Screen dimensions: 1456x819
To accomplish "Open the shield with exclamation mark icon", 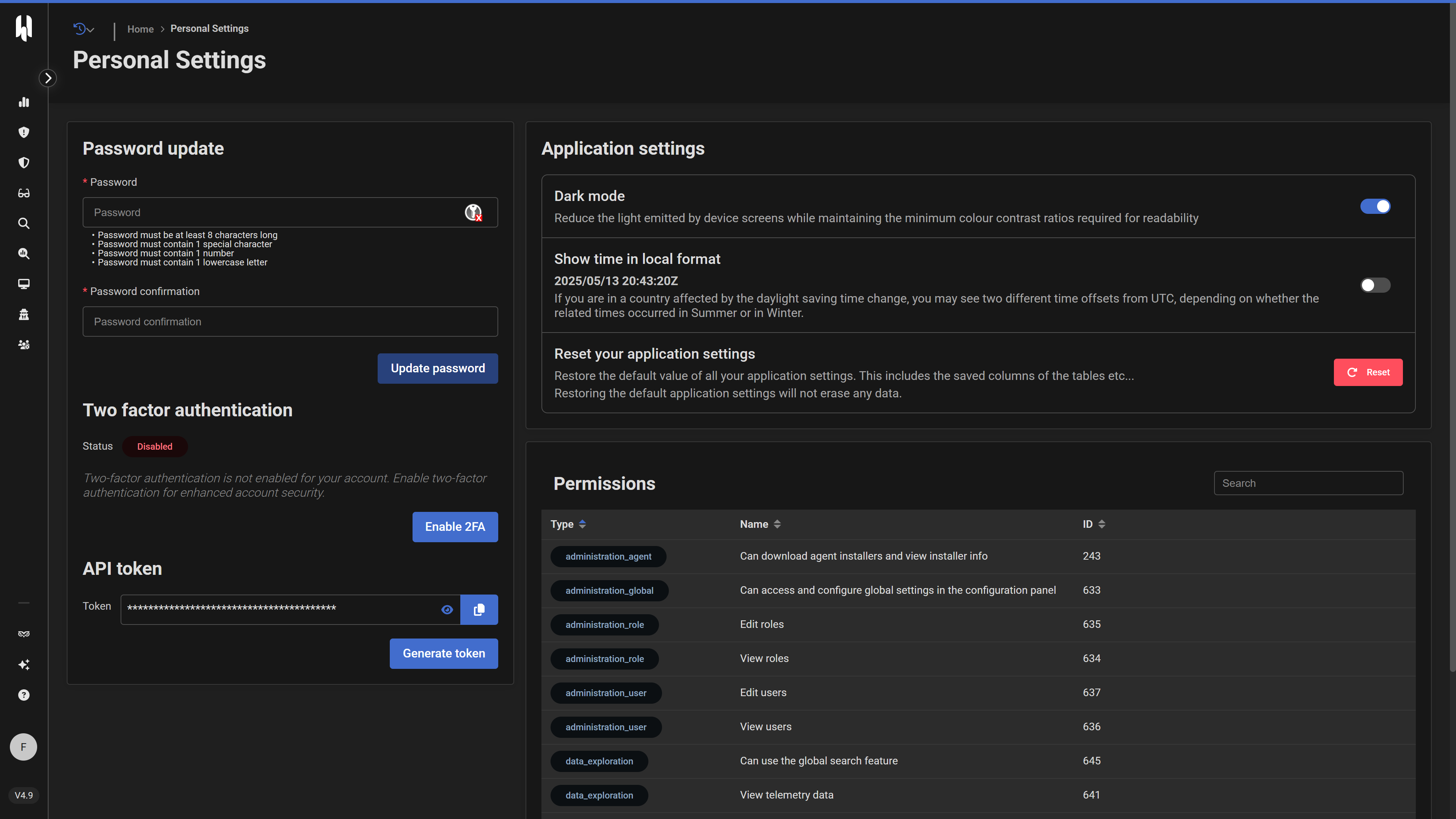I will [x=24, y=132].
